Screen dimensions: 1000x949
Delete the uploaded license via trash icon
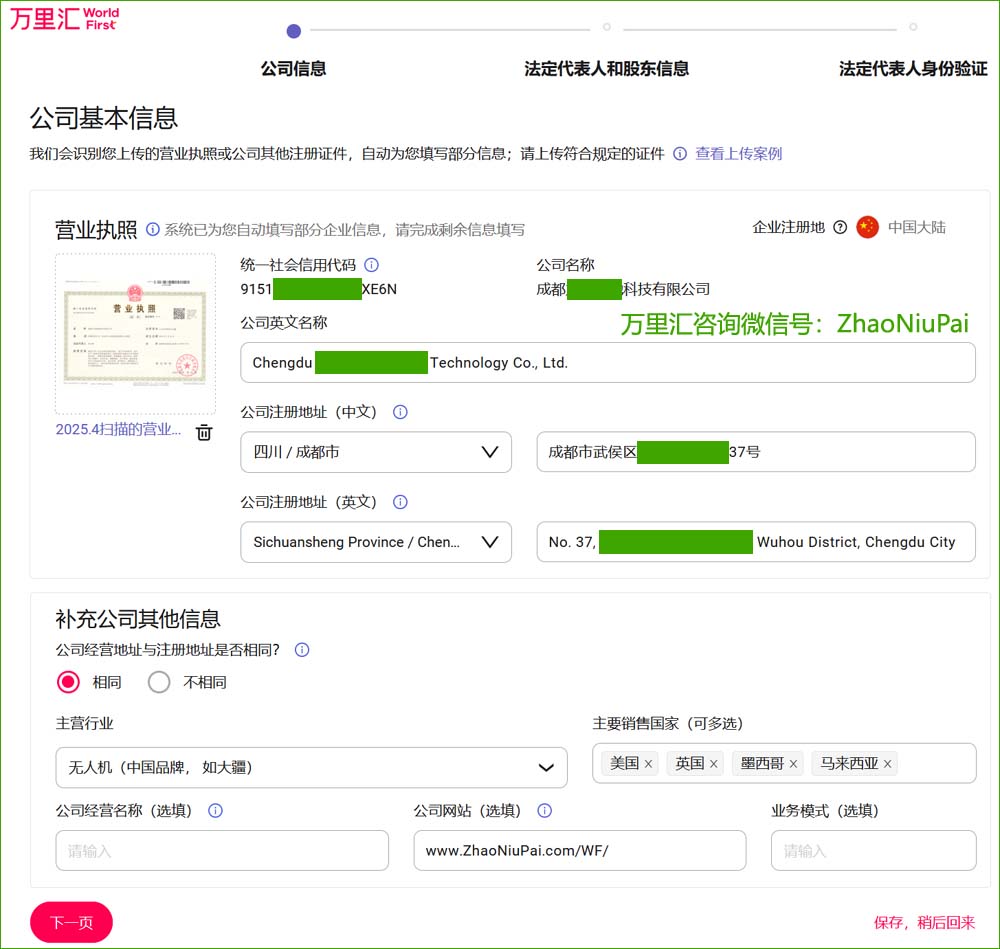[x=203, y=432]
